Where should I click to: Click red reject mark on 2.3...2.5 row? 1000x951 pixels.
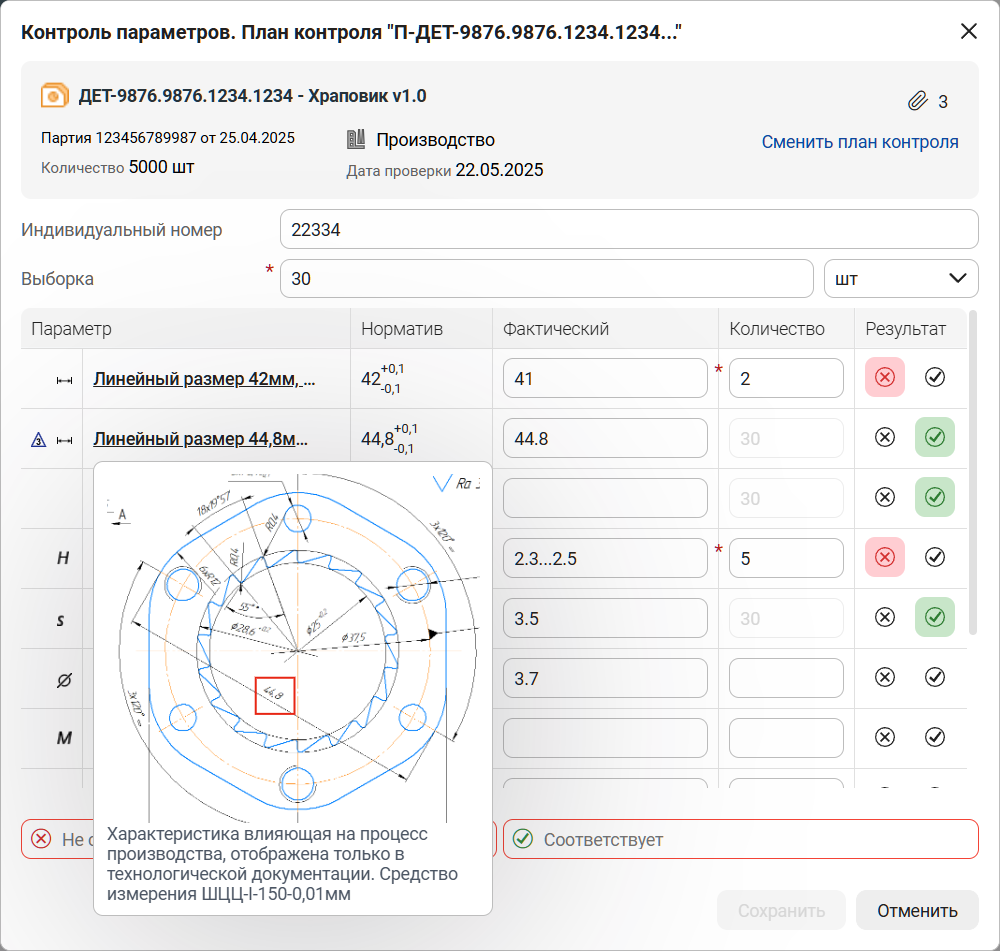(x=884, y=558)
